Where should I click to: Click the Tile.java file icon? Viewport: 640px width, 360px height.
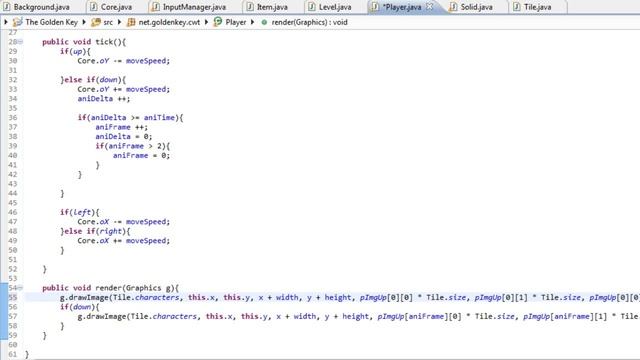pos(517,7)
